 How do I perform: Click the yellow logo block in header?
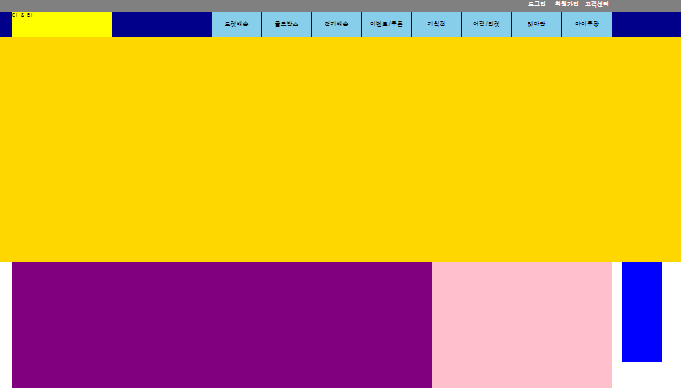click(62, 24)
